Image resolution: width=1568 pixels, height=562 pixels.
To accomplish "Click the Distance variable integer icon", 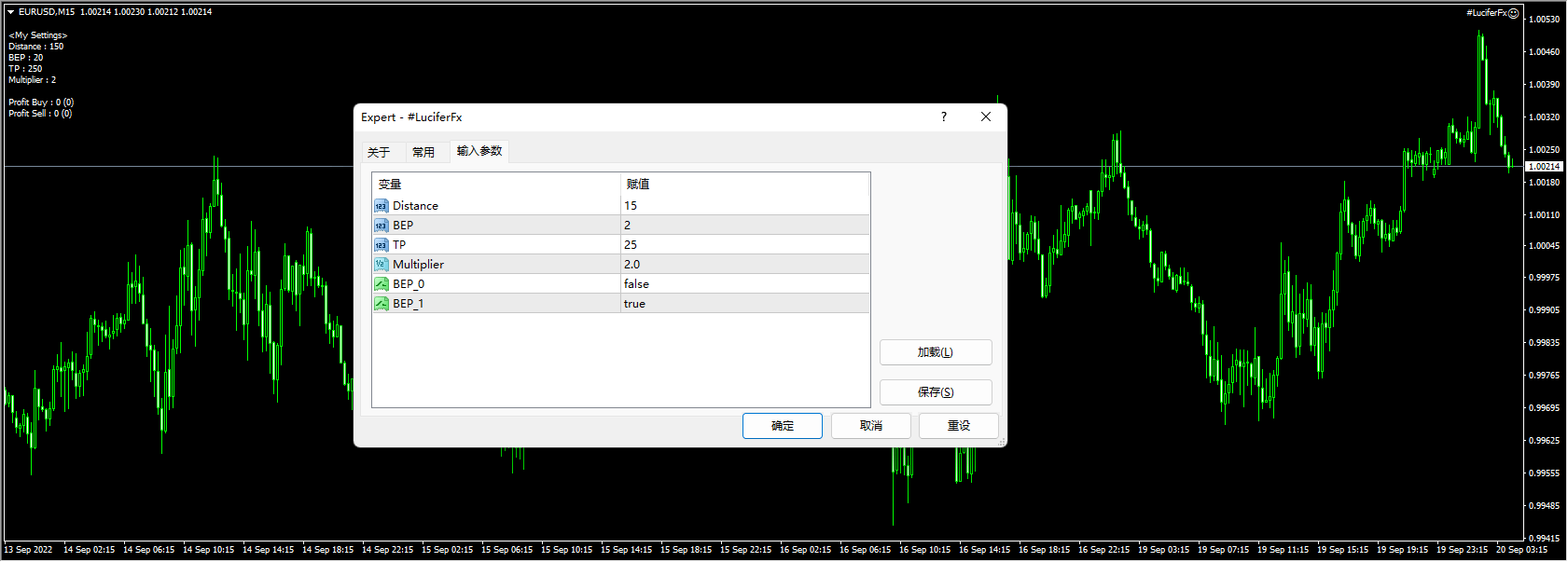I will 382,206.
